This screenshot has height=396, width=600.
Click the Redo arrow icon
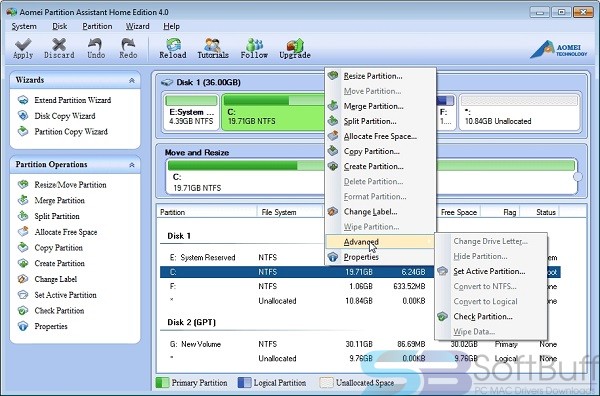tap(128, 49)
